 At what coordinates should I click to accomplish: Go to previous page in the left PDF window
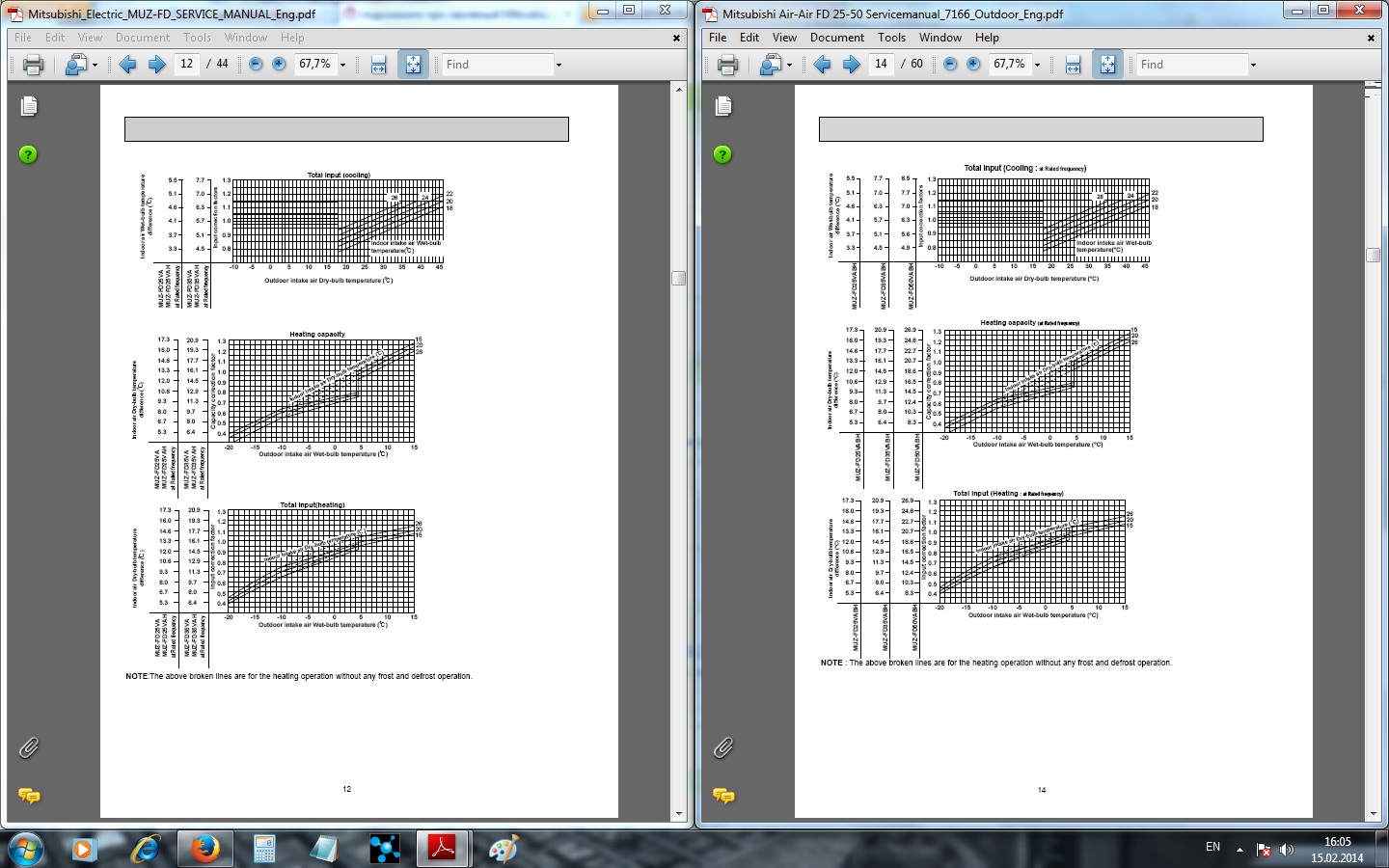pyautogui.click(x=127, y=65)
